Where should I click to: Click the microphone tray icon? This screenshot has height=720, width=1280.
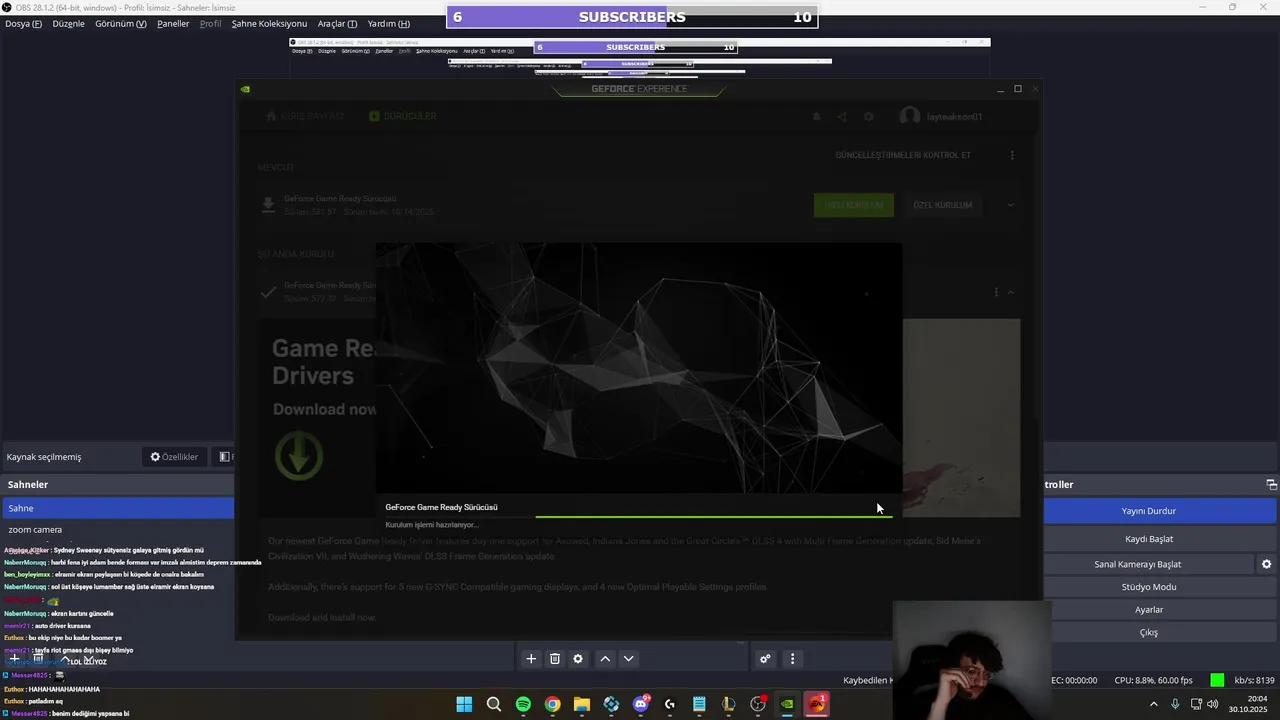(1175, 704)
